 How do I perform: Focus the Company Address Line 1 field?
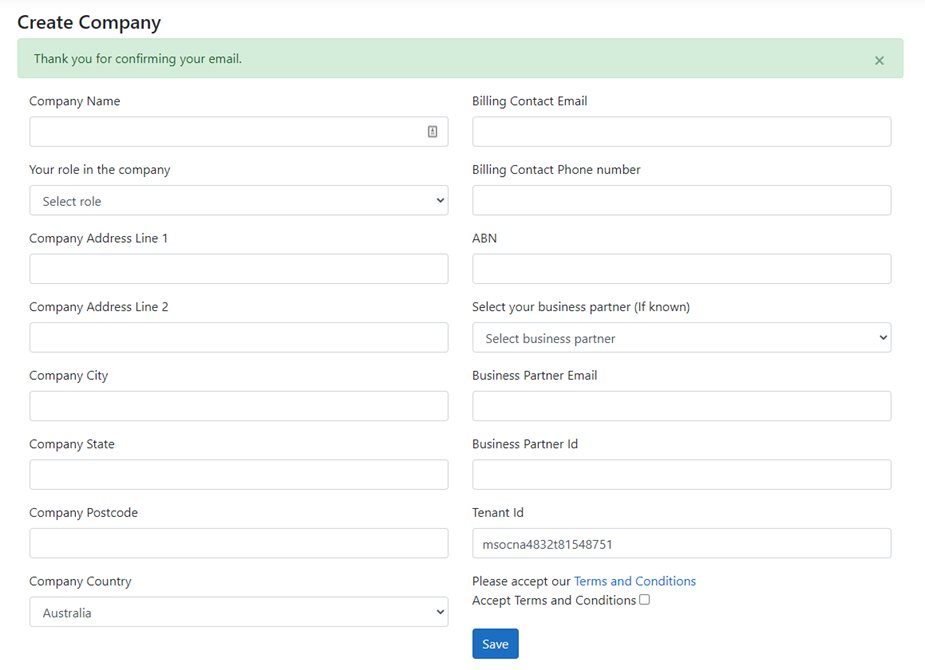pos(238,269)
